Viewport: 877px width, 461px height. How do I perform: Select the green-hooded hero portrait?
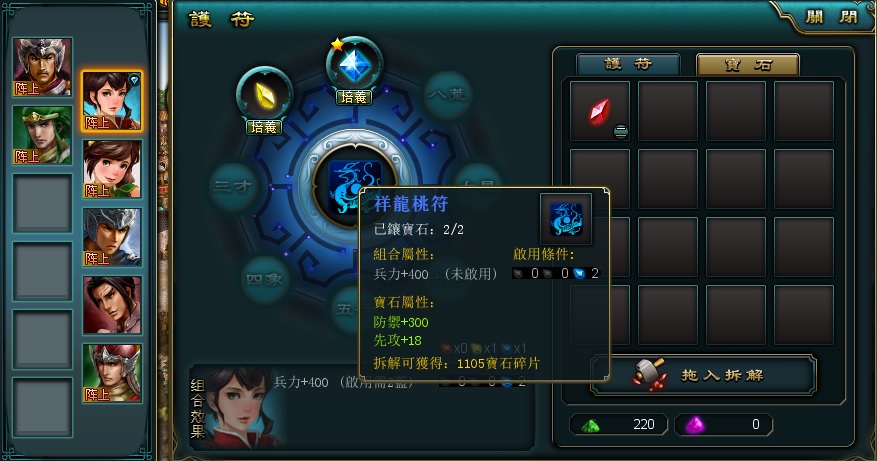click(x=43, y=135)
